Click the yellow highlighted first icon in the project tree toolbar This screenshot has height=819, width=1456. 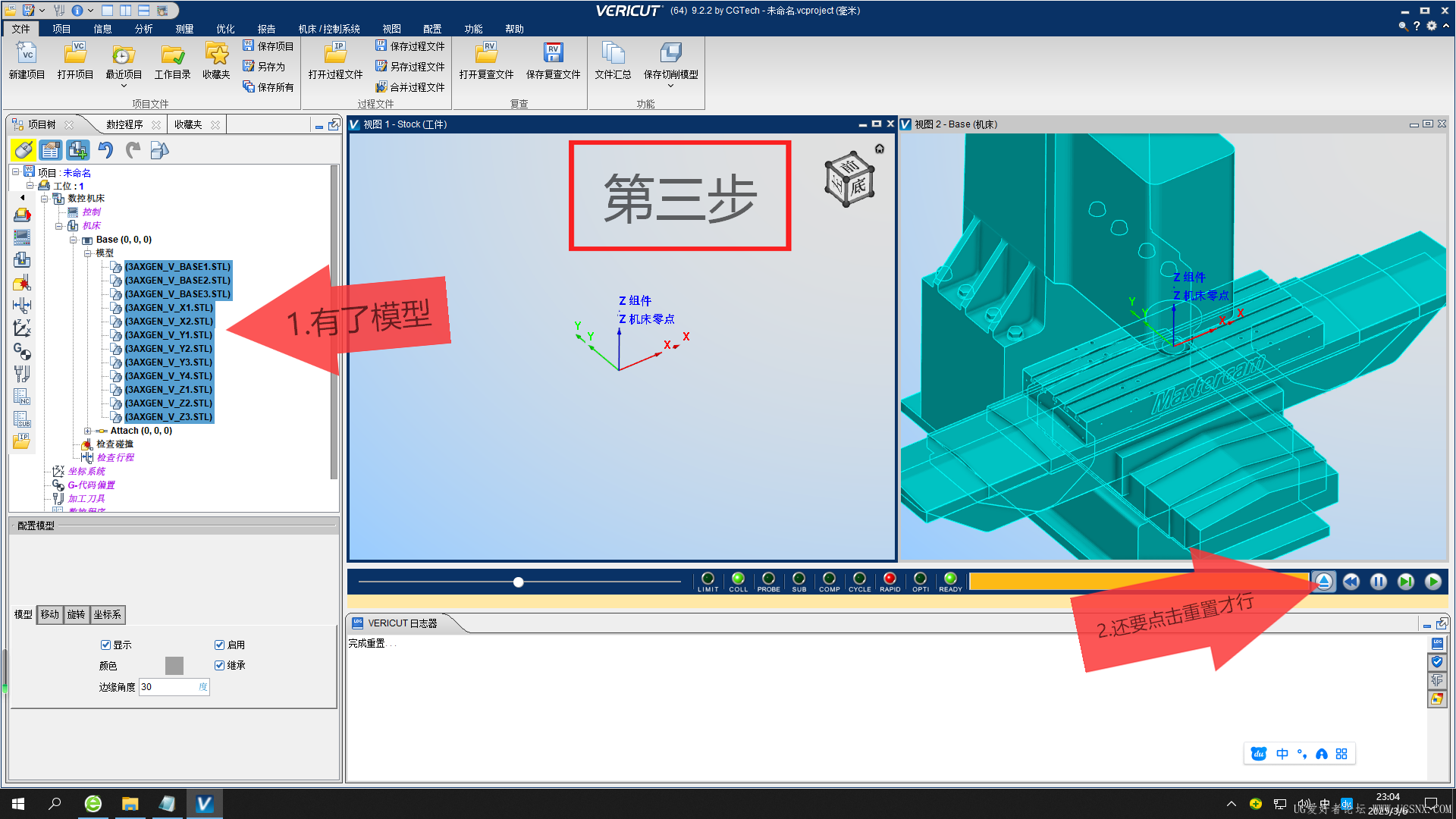pos(24,150)
